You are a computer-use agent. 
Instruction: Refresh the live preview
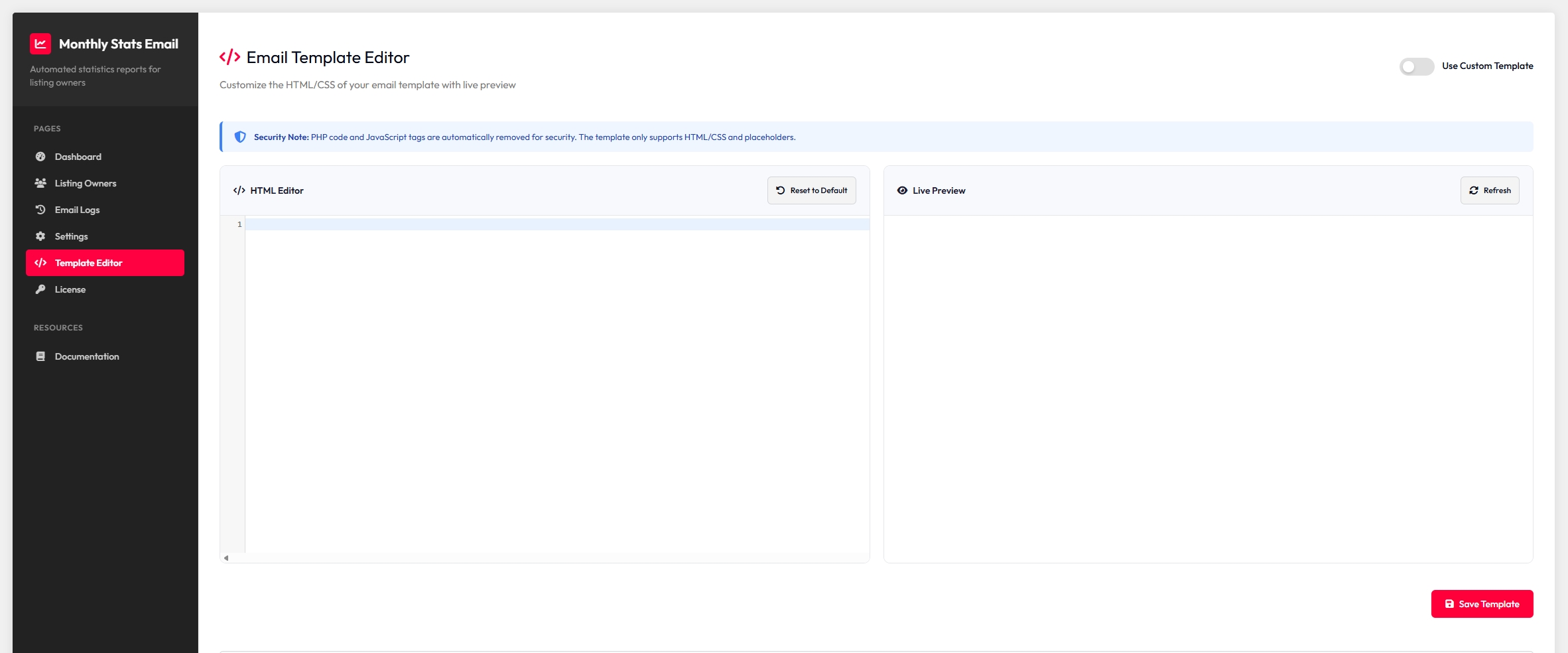[1490, 190]
